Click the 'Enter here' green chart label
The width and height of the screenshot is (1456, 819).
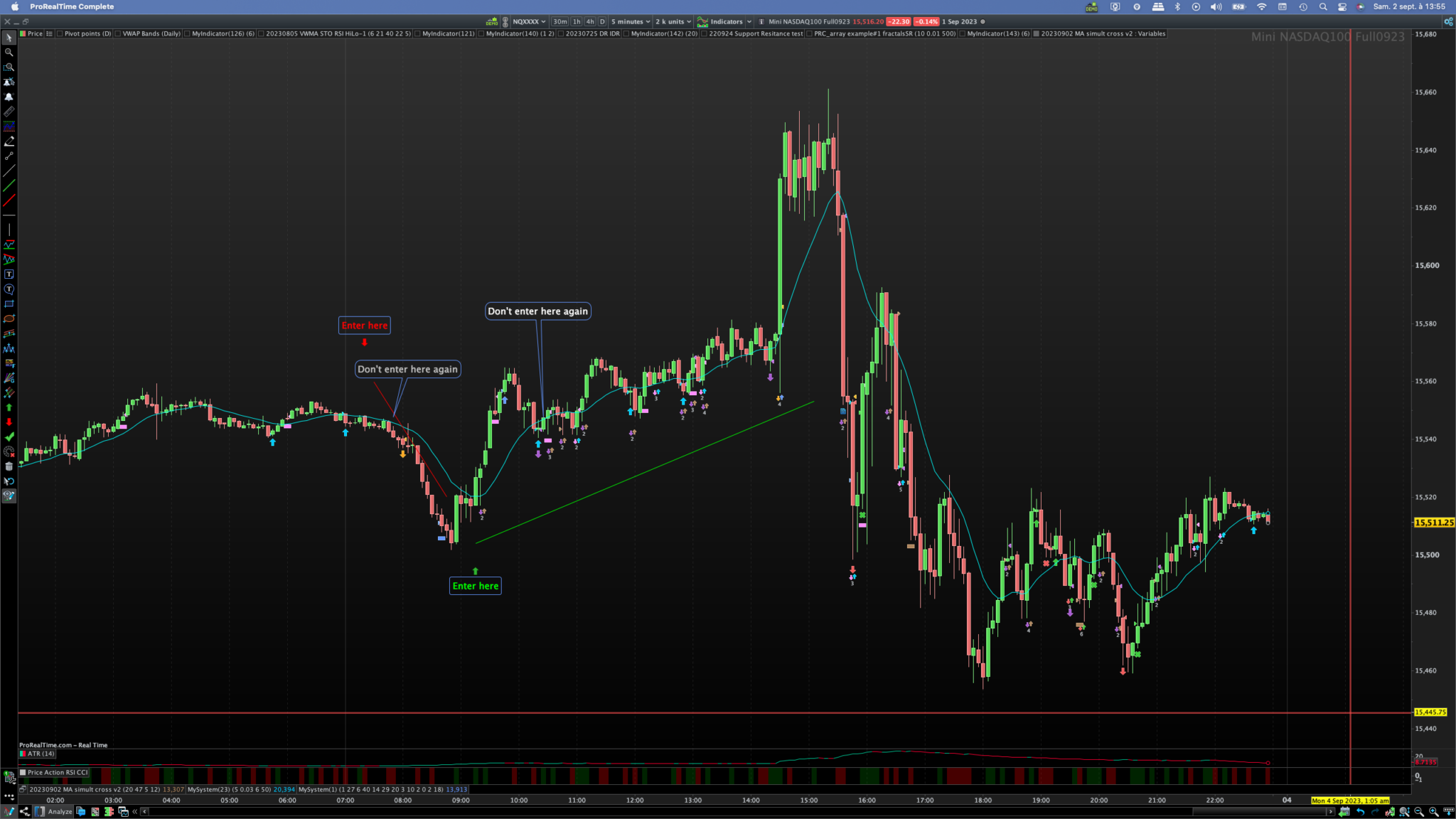(475, 586)
